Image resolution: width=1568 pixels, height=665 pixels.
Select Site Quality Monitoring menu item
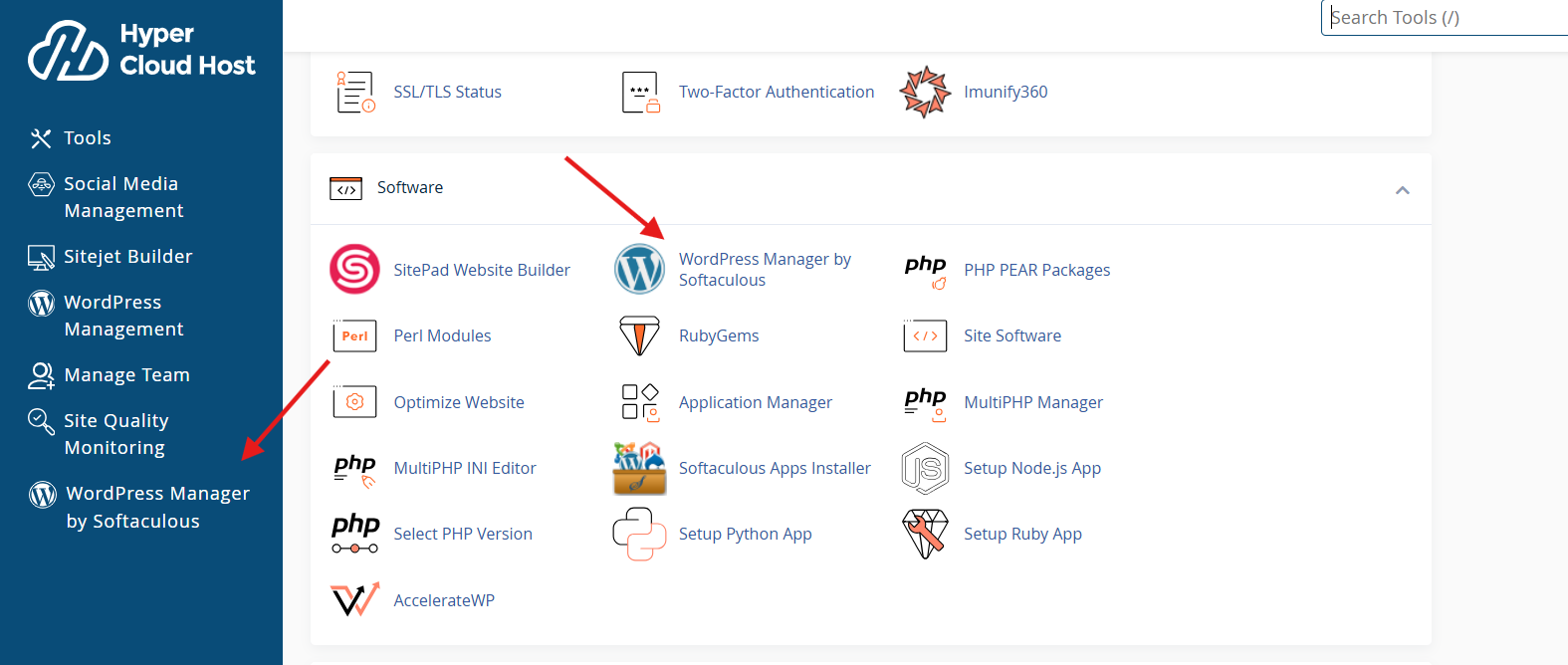pyautogui.click(x=116, y=434)
